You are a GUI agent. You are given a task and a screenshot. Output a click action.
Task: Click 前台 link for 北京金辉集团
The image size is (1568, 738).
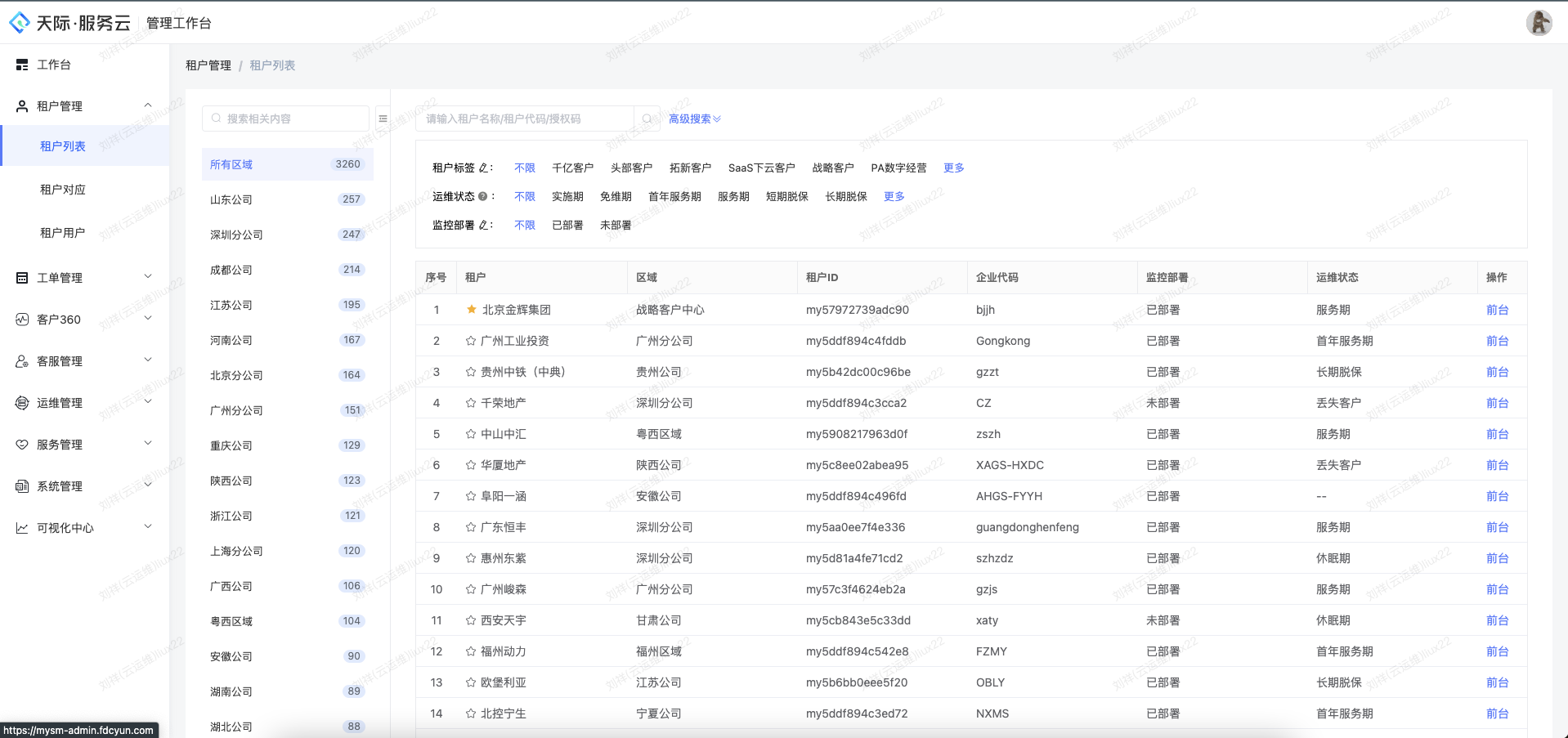point(1497,310)
